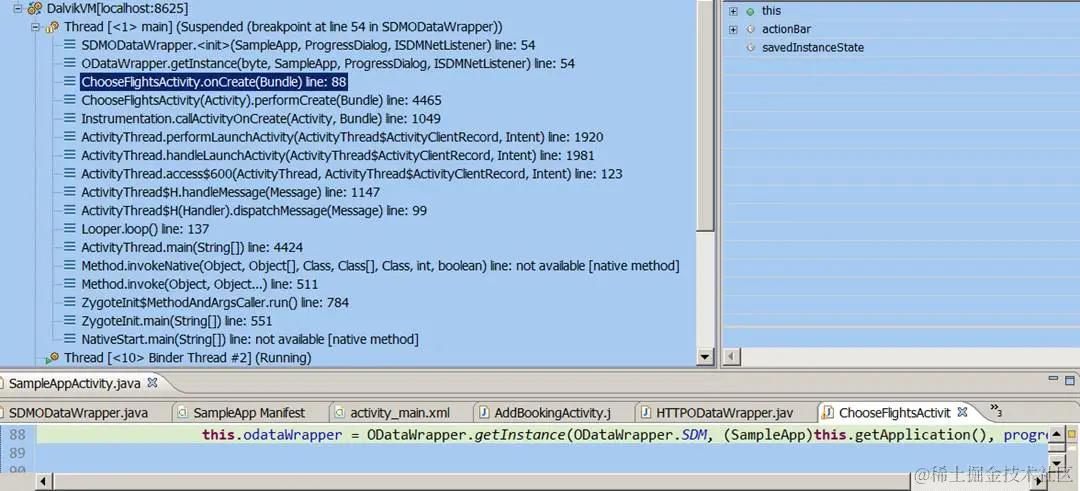The image size is (1080, 491).
Task: Select ODataWrapper.getInstance stack frame
Action: pyautogui.click(x=328, y=63)
